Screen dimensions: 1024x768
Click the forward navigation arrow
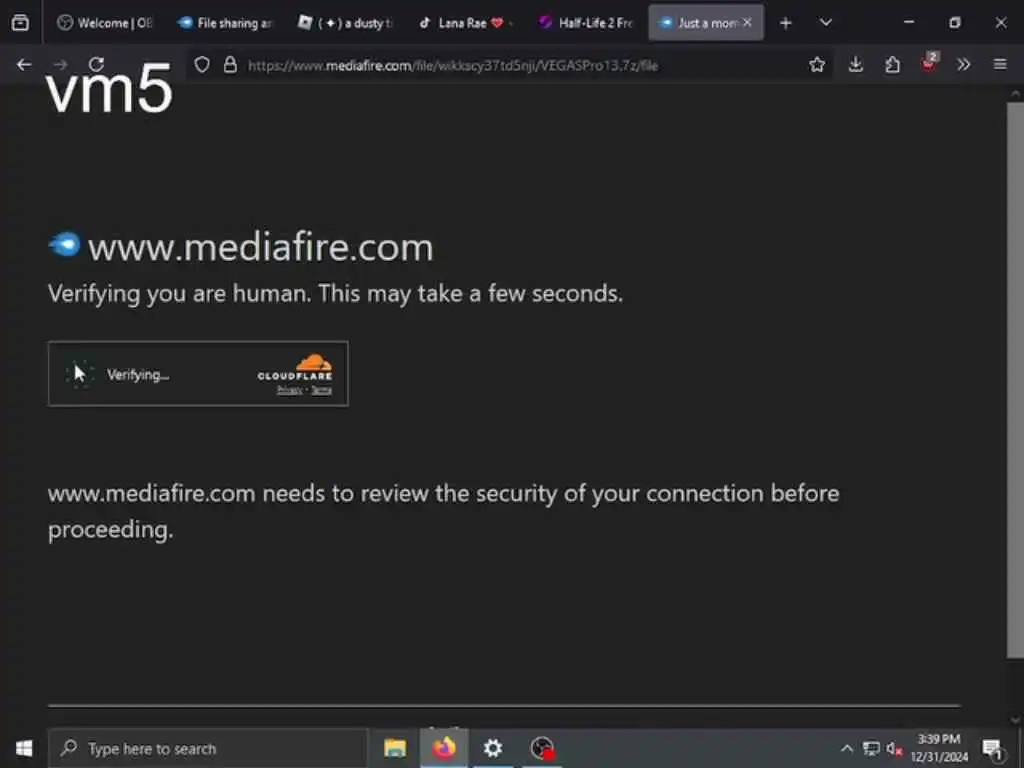pyautogui.click(x=60, y=65)
